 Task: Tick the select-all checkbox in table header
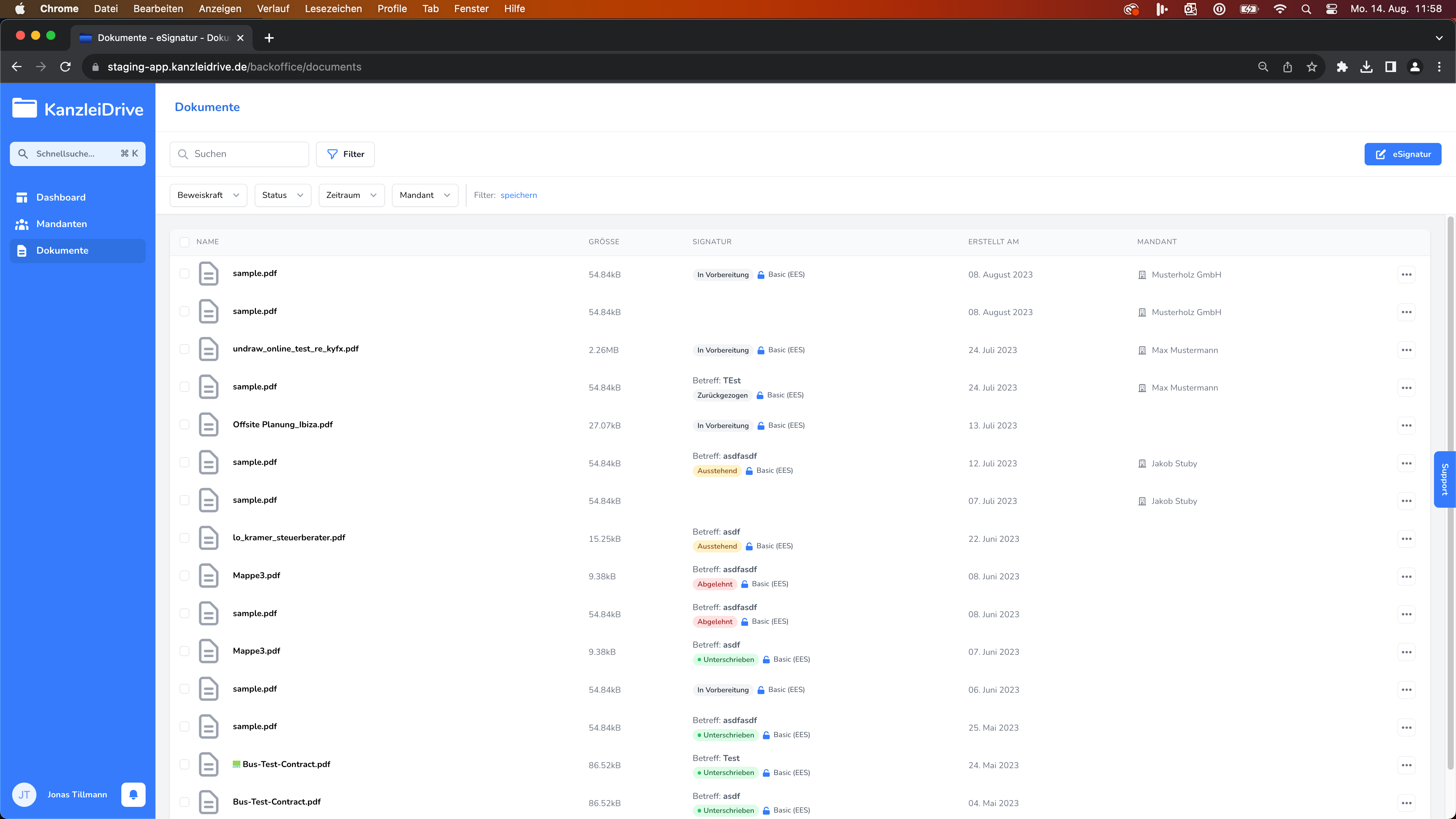[x=184, y=242]
